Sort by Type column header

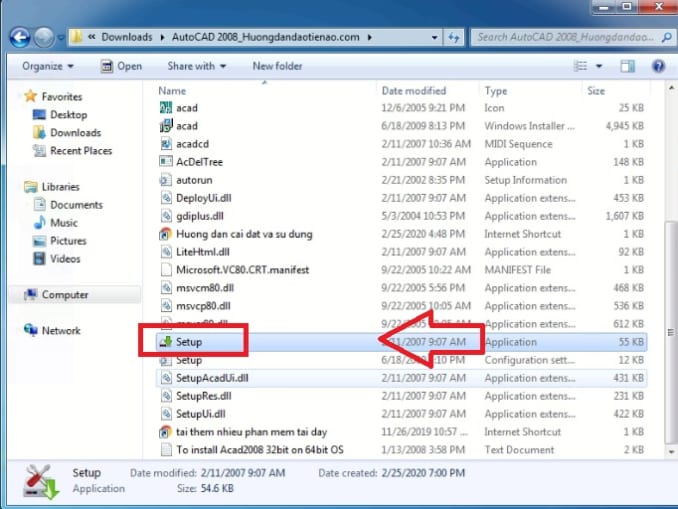pos(496,91)
